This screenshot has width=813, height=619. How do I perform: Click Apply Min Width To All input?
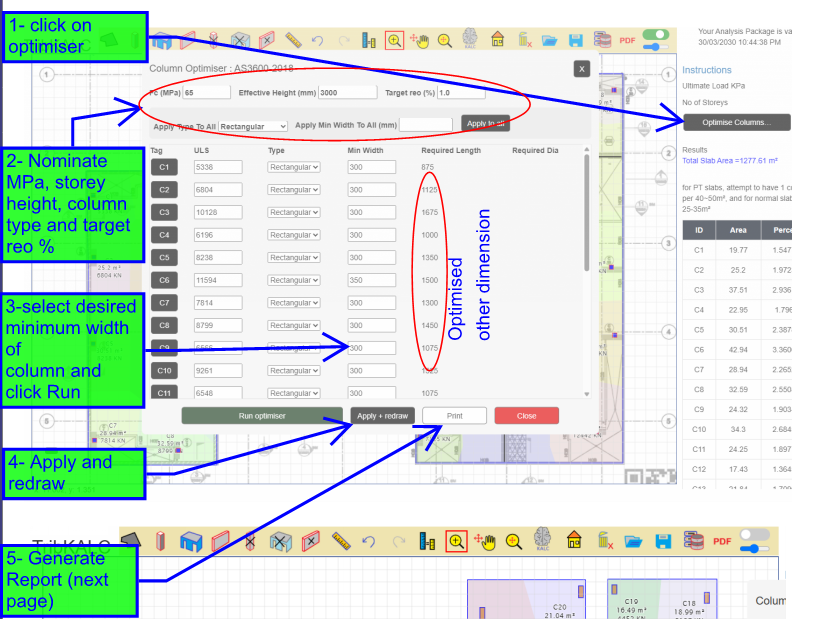click(x=426, y=125)
